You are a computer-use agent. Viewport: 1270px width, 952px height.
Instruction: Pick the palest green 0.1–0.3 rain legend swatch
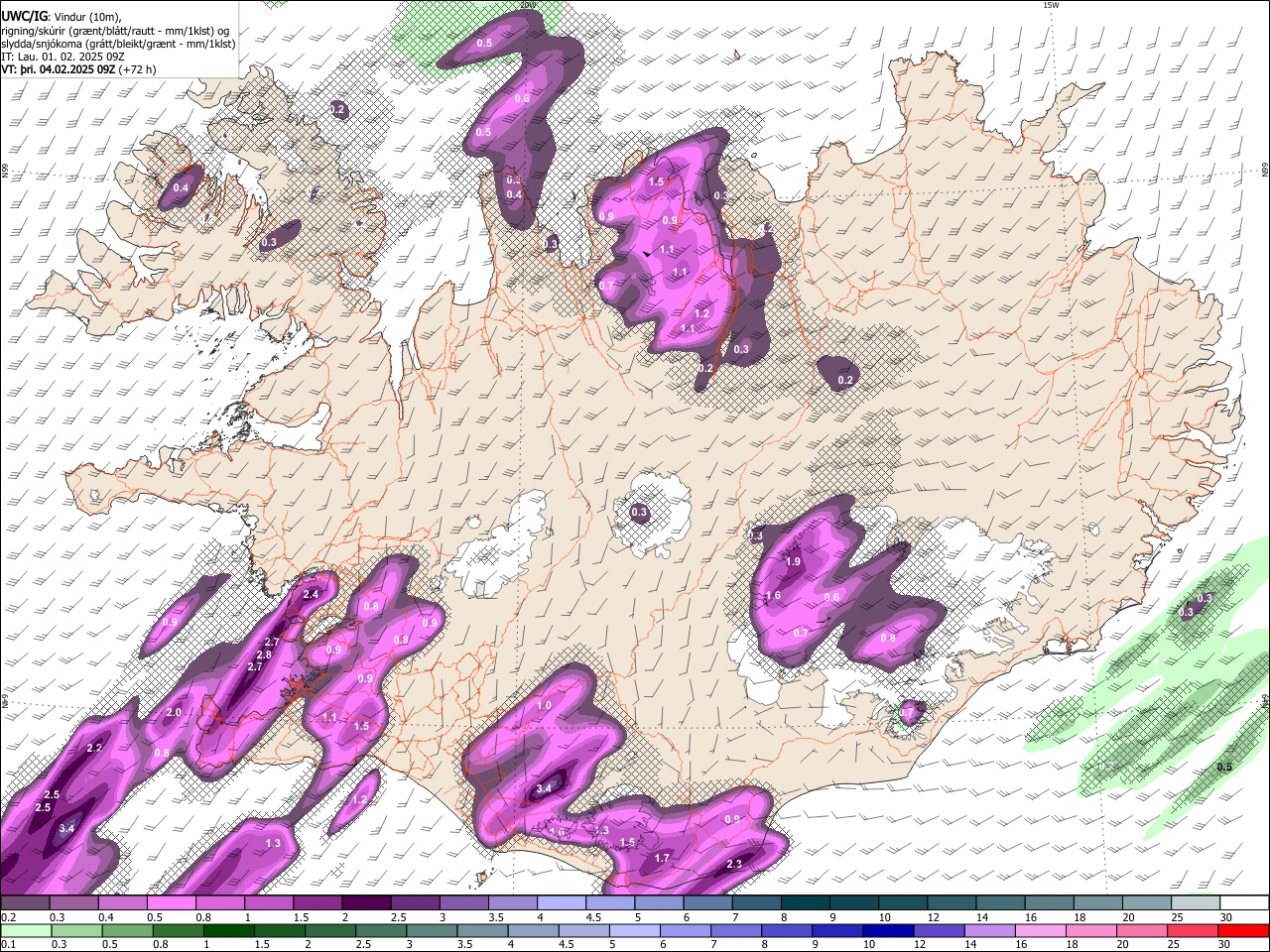[25, 930]
